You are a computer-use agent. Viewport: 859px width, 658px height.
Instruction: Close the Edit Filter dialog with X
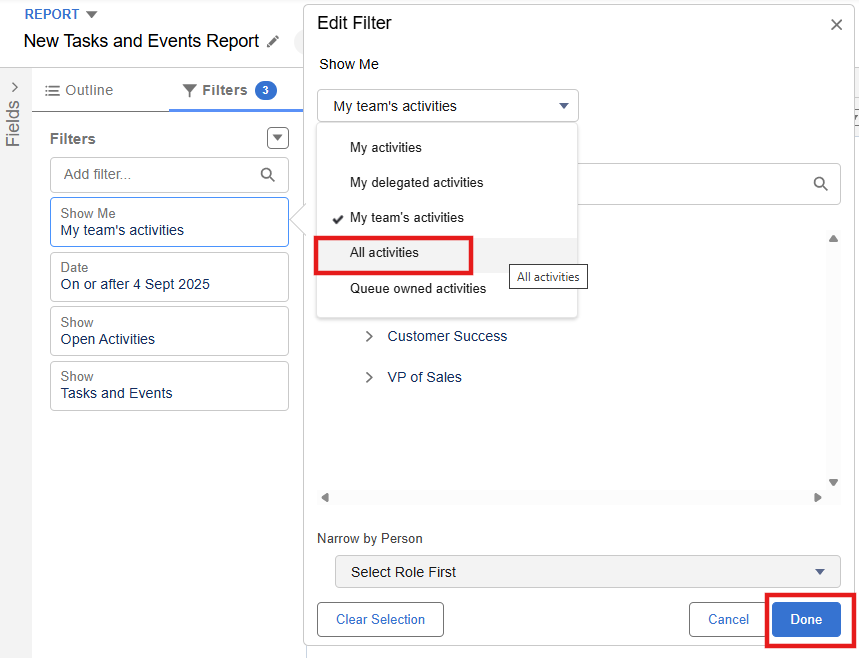[836, 24]
